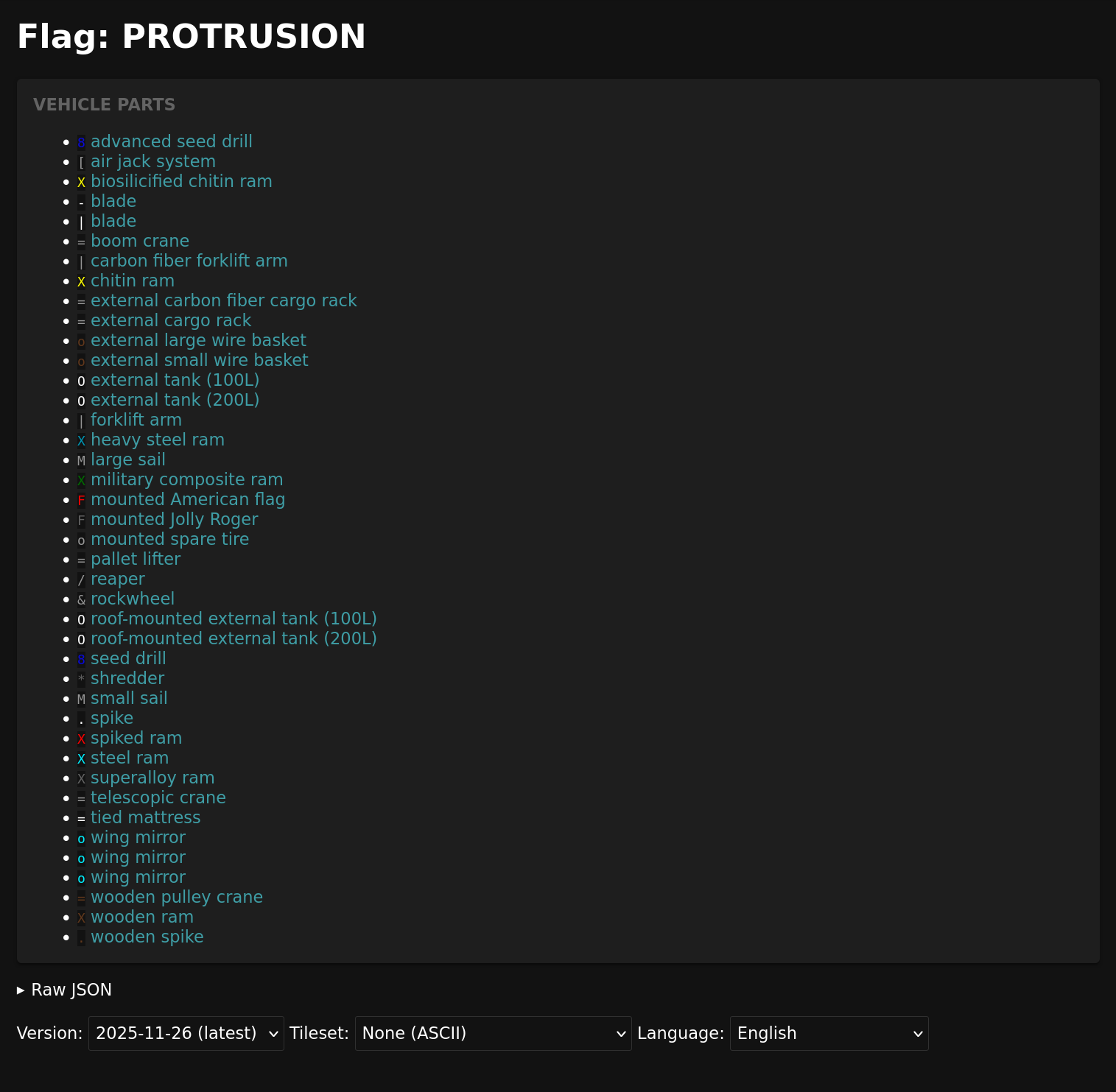Click the blue 8 symbol for advanced seed drill
This screenshot has width=1116, height=1092.
[81, 142]
